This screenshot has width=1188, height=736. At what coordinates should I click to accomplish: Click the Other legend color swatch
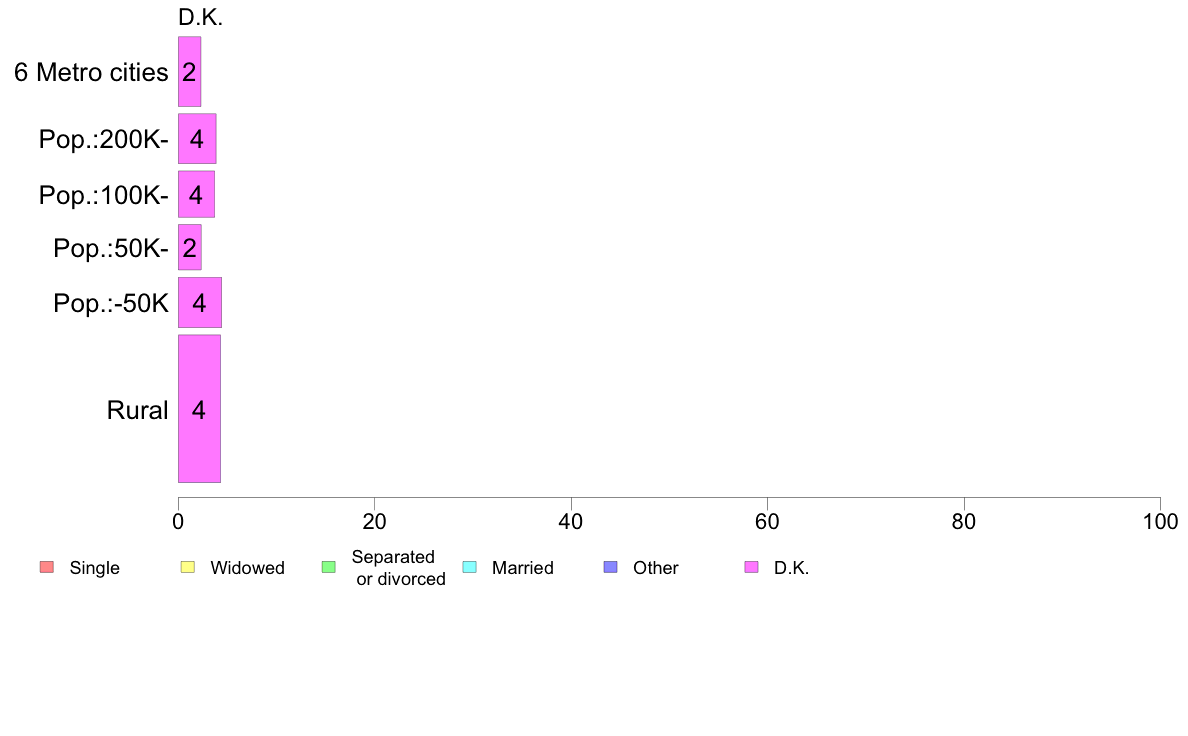tap(611, 568)
